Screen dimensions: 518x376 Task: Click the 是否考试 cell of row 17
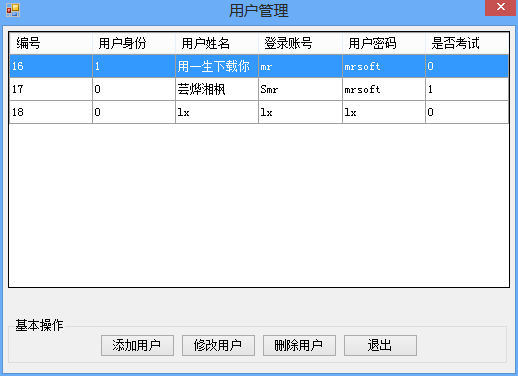click(467, 89)
